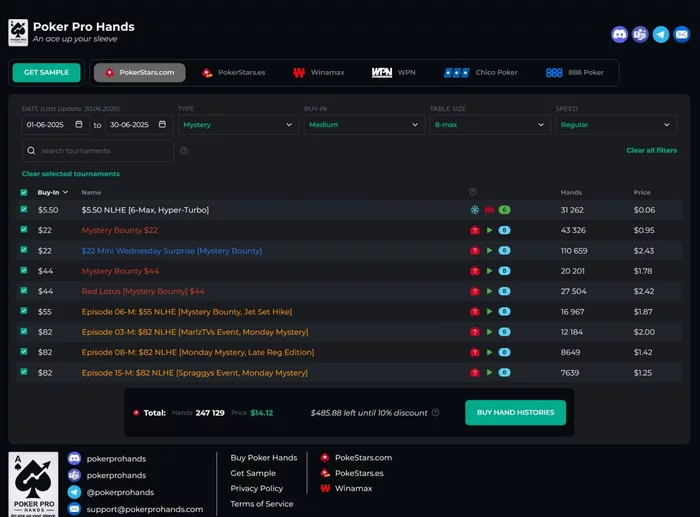Click the Microsoft Teams icon in header

[640, 34]
